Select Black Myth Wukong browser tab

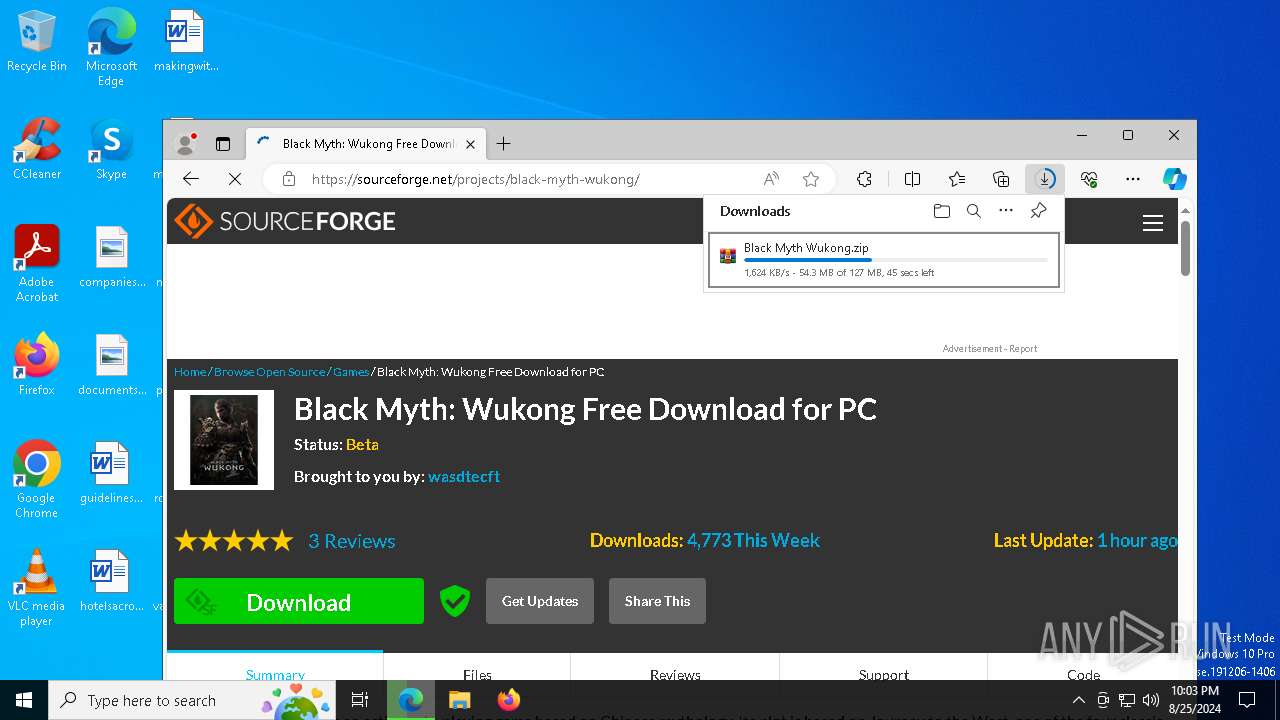click(366, 144)
